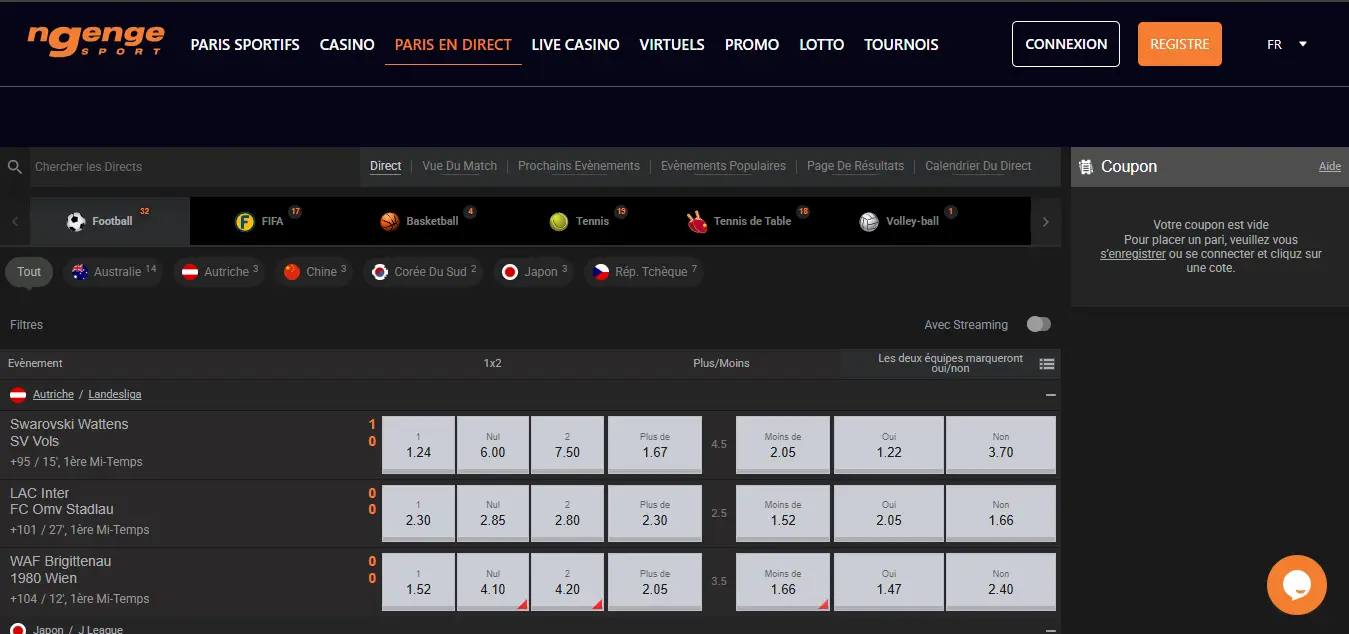Open the Tennis live matches icon

(558, 220)
